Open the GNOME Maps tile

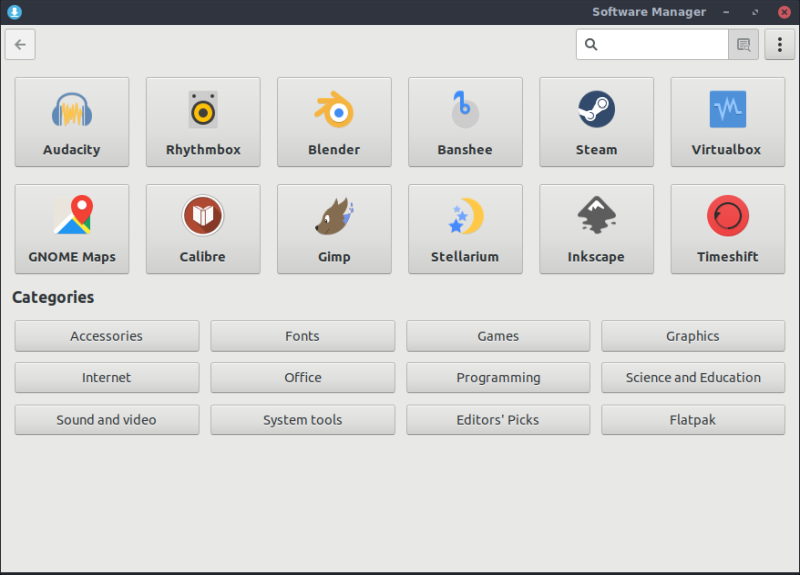(71, 229)
